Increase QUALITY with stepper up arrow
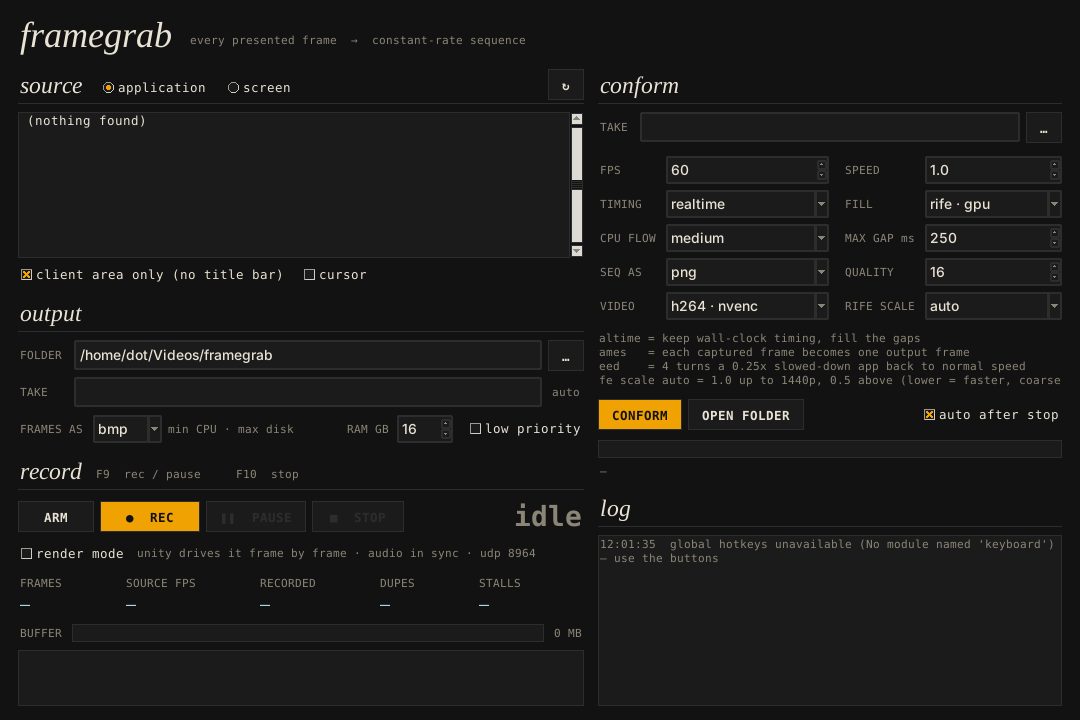 [x=1054, y=267]
